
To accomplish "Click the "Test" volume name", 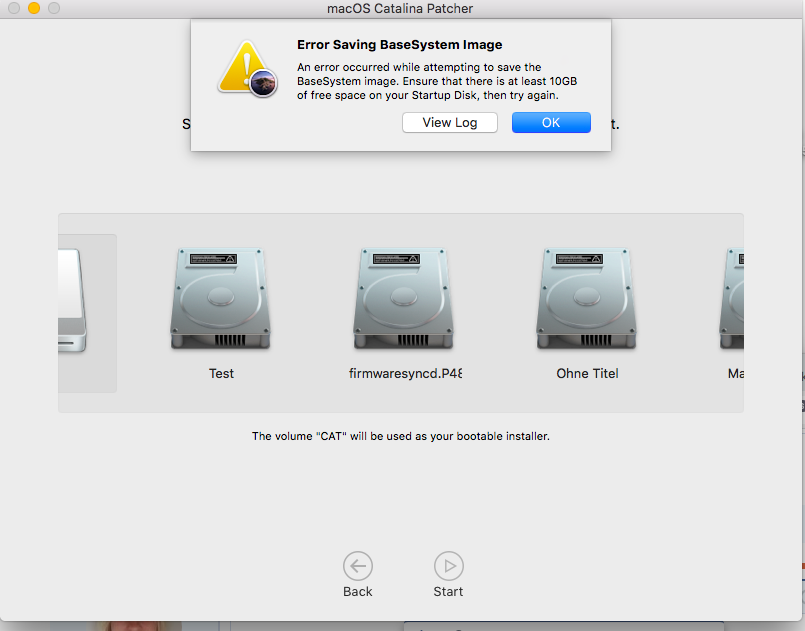I will (x=221, y=373).
